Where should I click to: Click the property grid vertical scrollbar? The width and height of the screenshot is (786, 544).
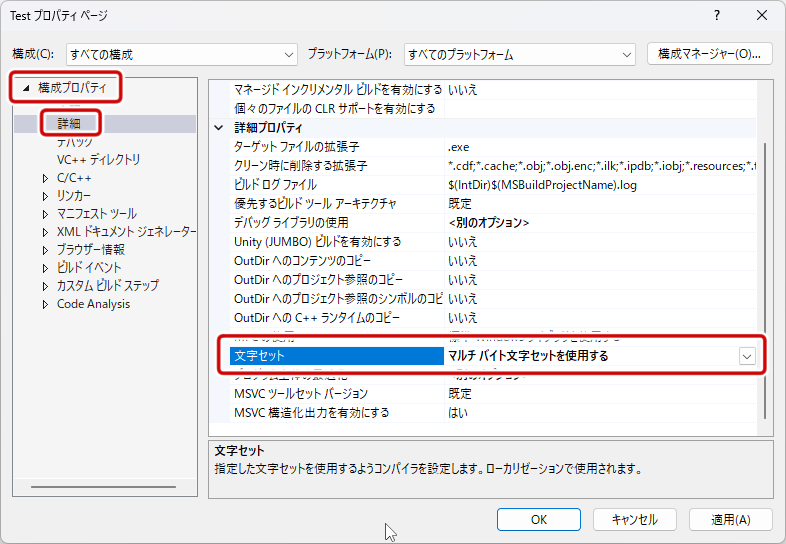pyautogui.click(x=765, y=281)
